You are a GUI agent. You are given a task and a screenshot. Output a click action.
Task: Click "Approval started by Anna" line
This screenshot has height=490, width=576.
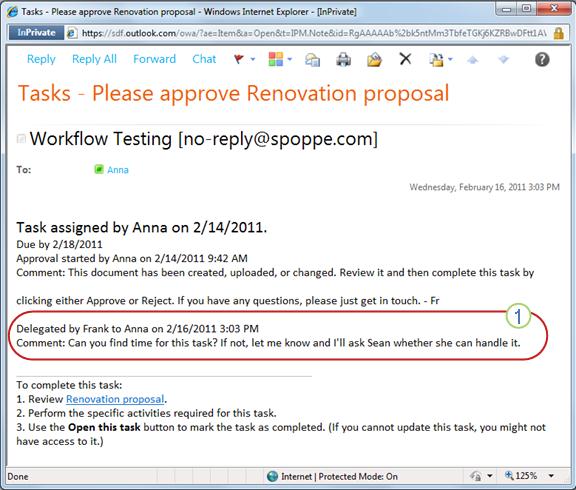coord(132,258)
